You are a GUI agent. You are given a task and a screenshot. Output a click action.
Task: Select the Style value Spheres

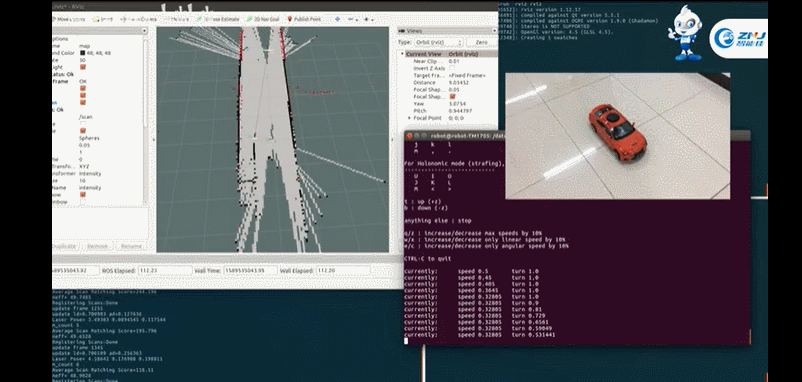(90, 138)
